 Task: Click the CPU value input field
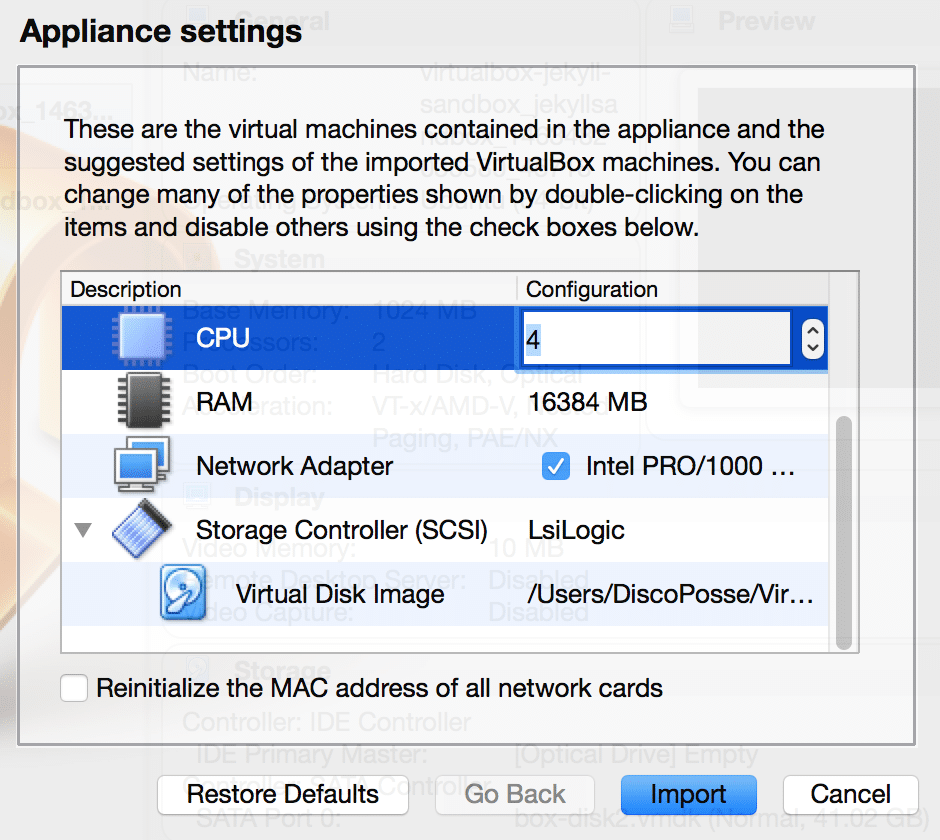coord(655,339)
